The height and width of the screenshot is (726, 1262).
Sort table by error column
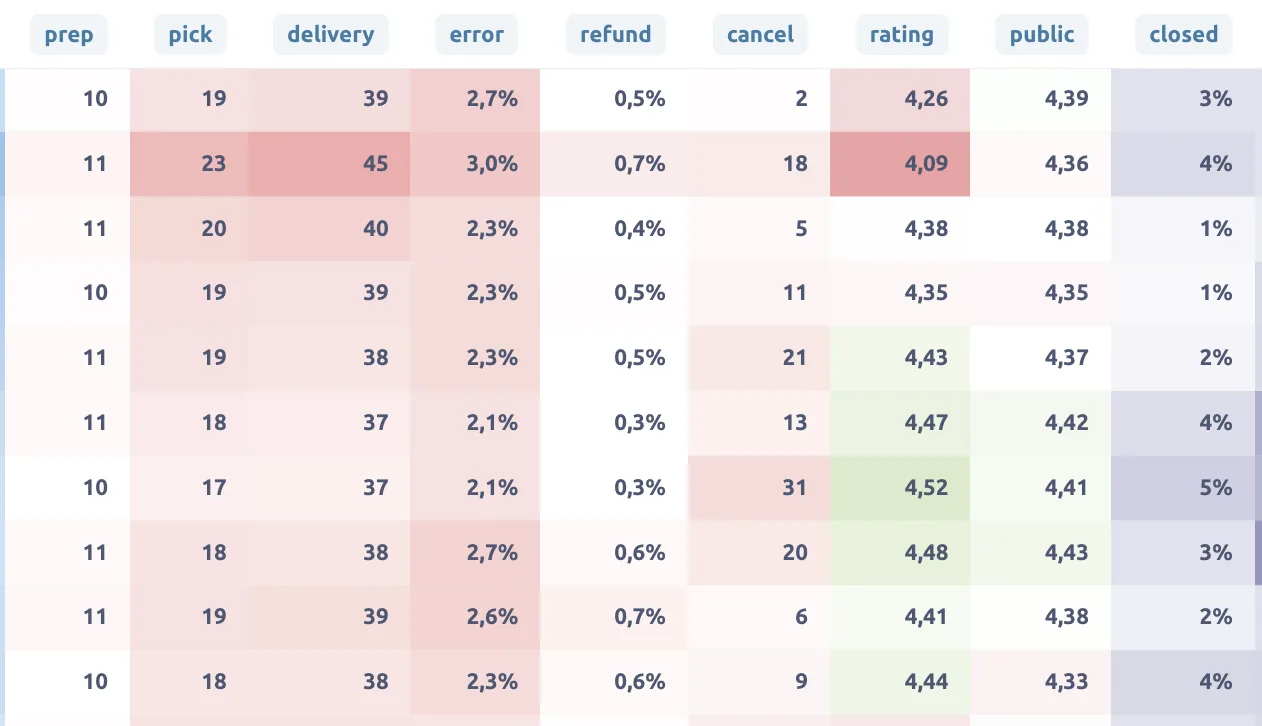[x=476, y=35]
